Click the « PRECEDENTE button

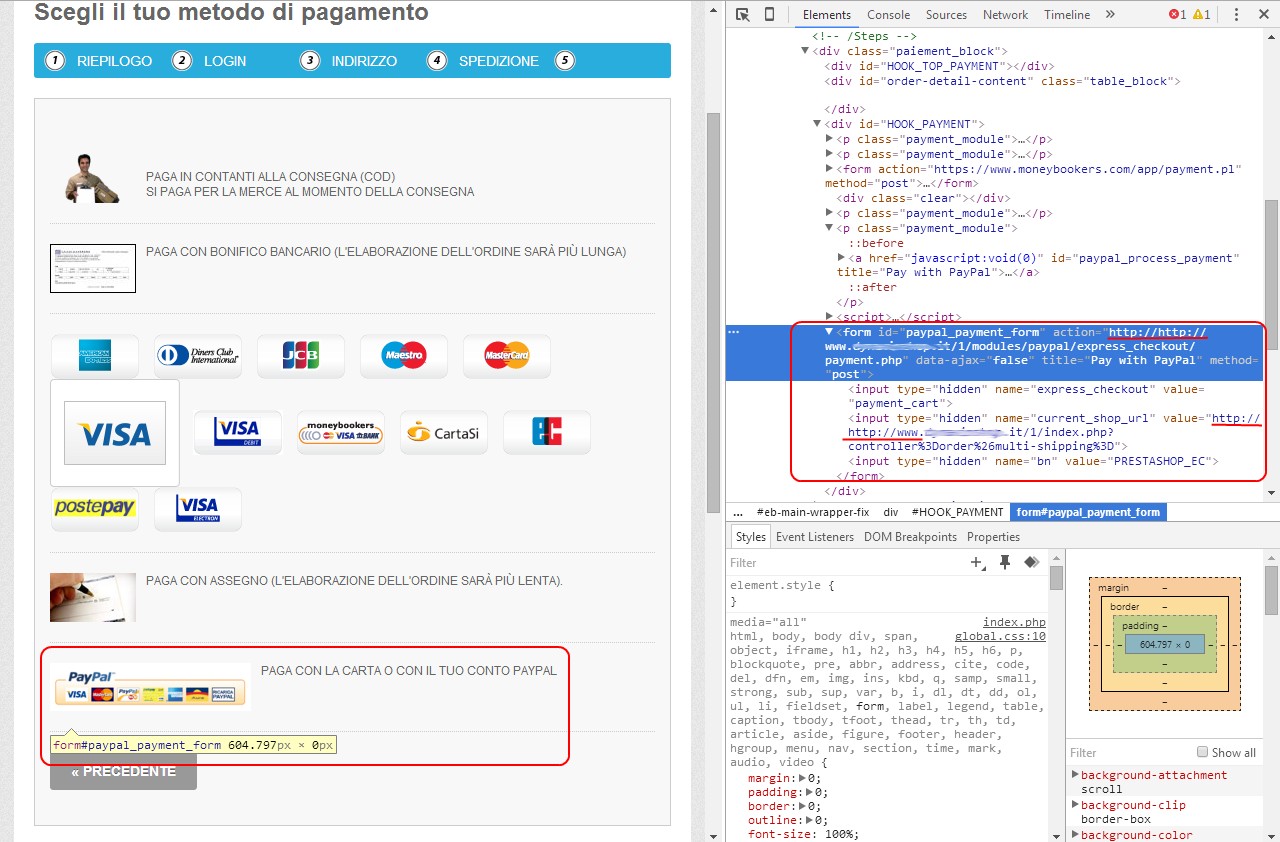(x=123, y=772)
